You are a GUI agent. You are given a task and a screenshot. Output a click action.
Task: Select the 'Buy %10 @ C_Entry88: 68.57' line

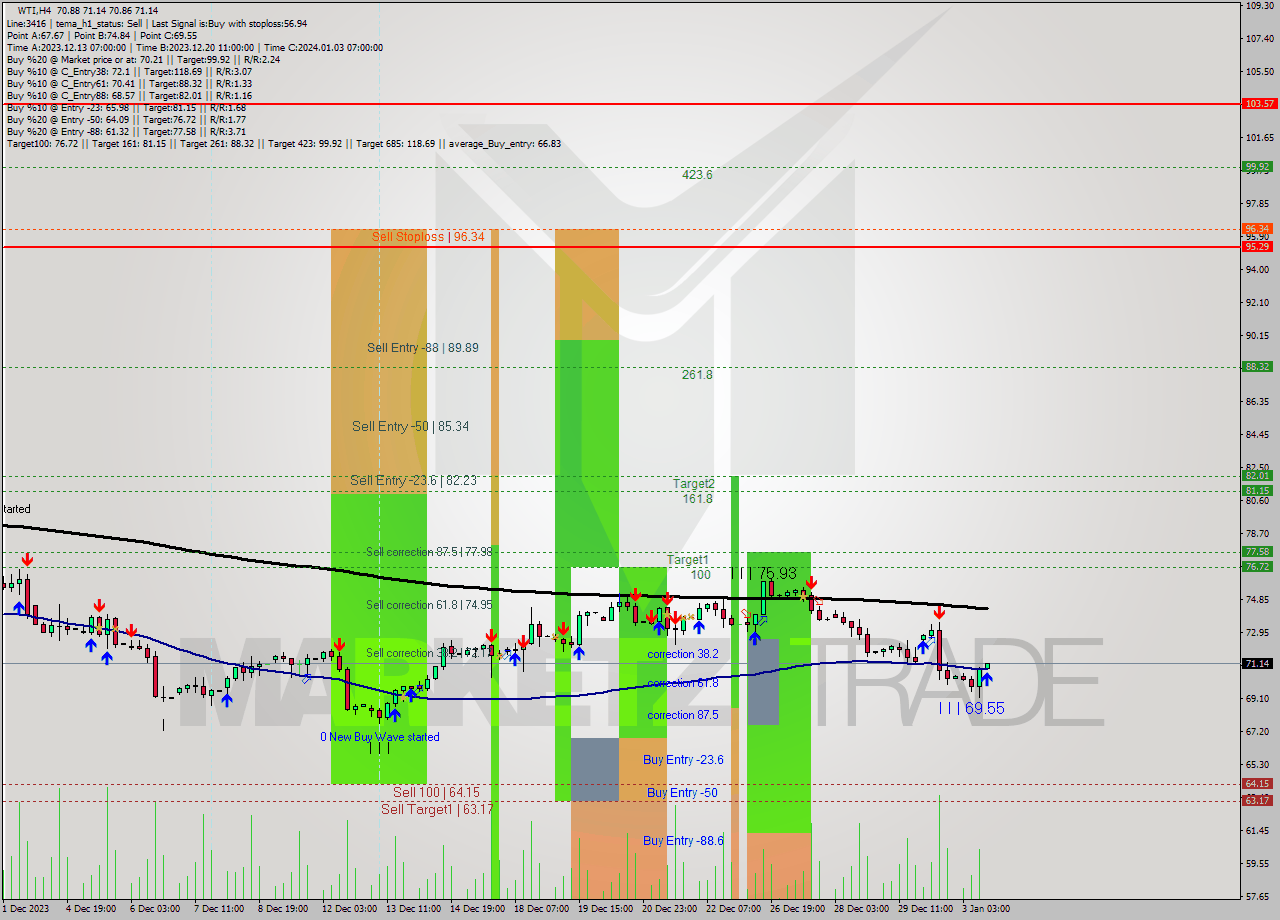(129, 95)
